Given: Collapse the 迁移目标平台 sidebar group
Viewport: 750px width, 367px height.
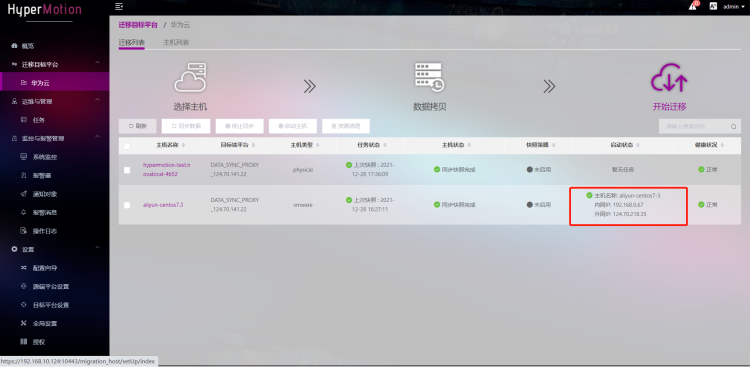Looking at the screenshot, I should (98, 64).
